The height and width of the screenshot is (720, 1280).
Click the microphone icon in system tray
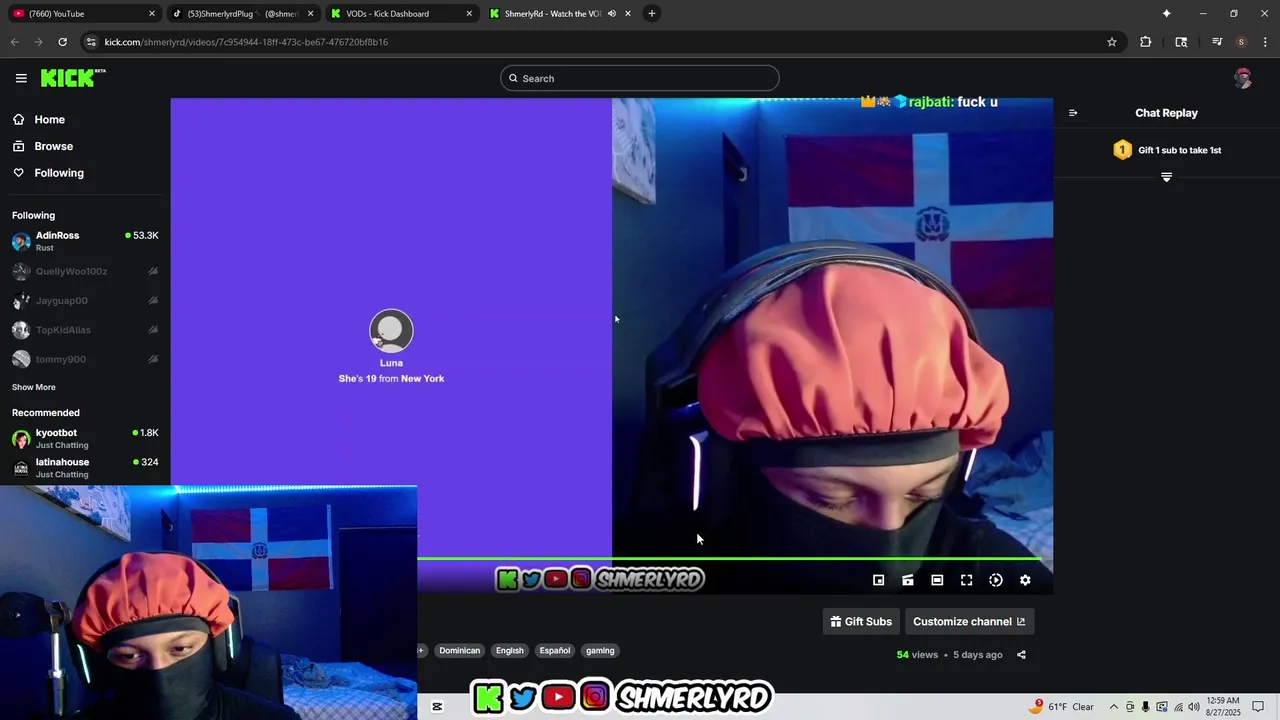pyautogui.click(x=1146, y=707)
